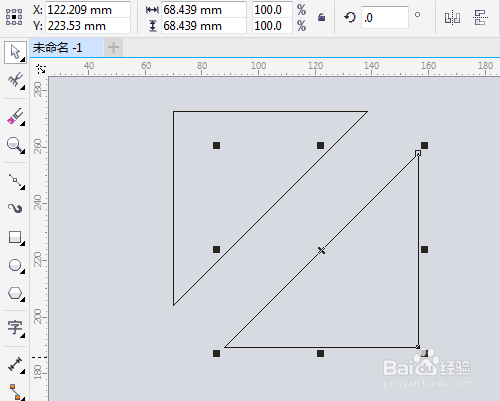The width and height of the screenshot is (500, 401).
Task: Switch to the 未命名 -1 document tab
Action: point(66,48)
